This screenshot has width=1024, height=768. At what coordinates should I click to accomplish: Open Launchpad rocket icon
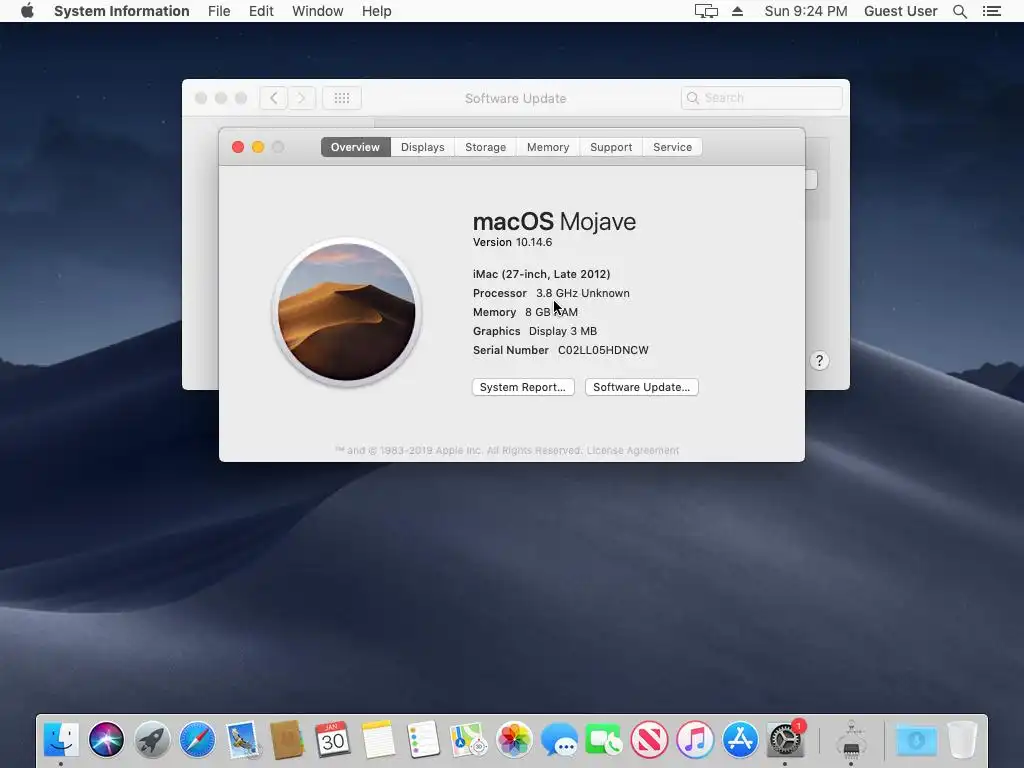pos(152,740)
